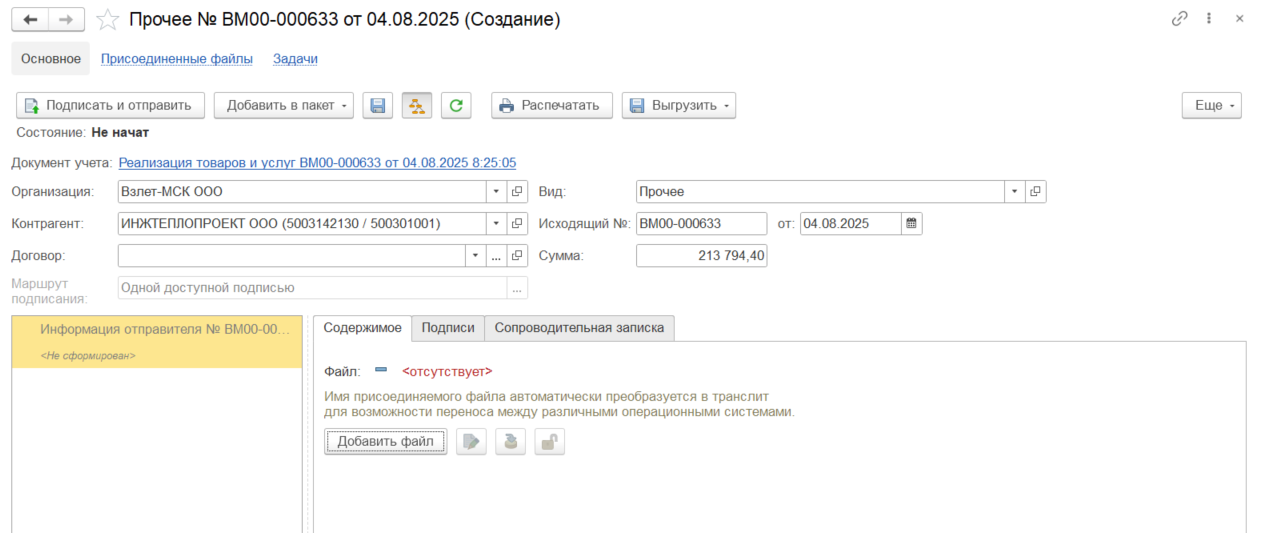Click the three-dot kebab menu at top right
The height and width of the screenshot is (533, 1262).
pos(1210,19)
